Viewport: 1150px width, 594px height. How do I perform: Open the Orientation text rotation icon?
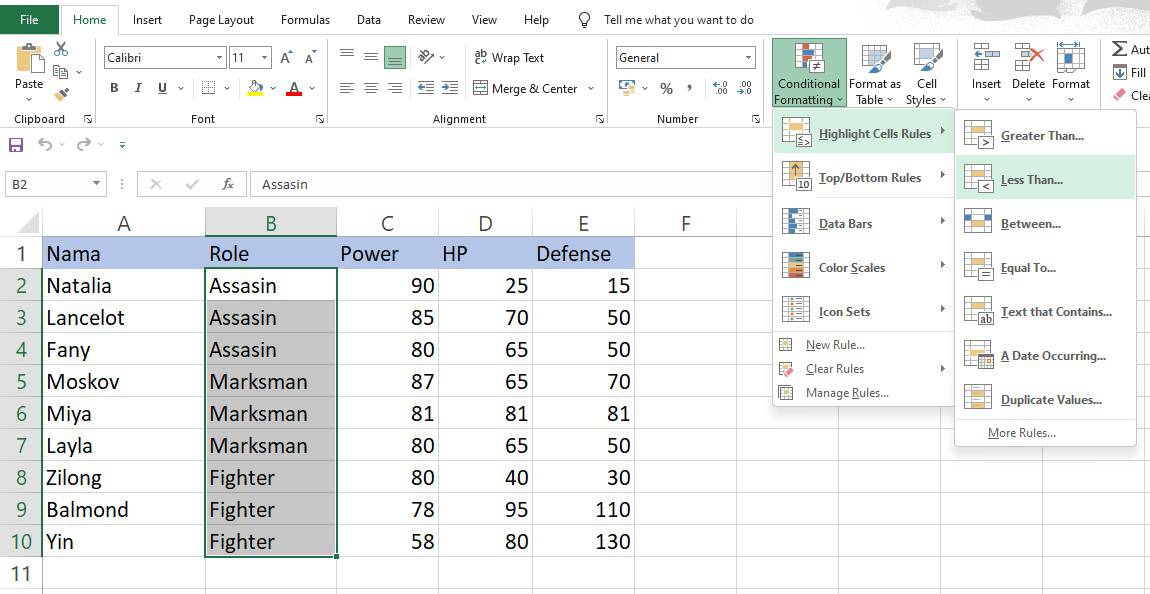[x=427, y=57]
